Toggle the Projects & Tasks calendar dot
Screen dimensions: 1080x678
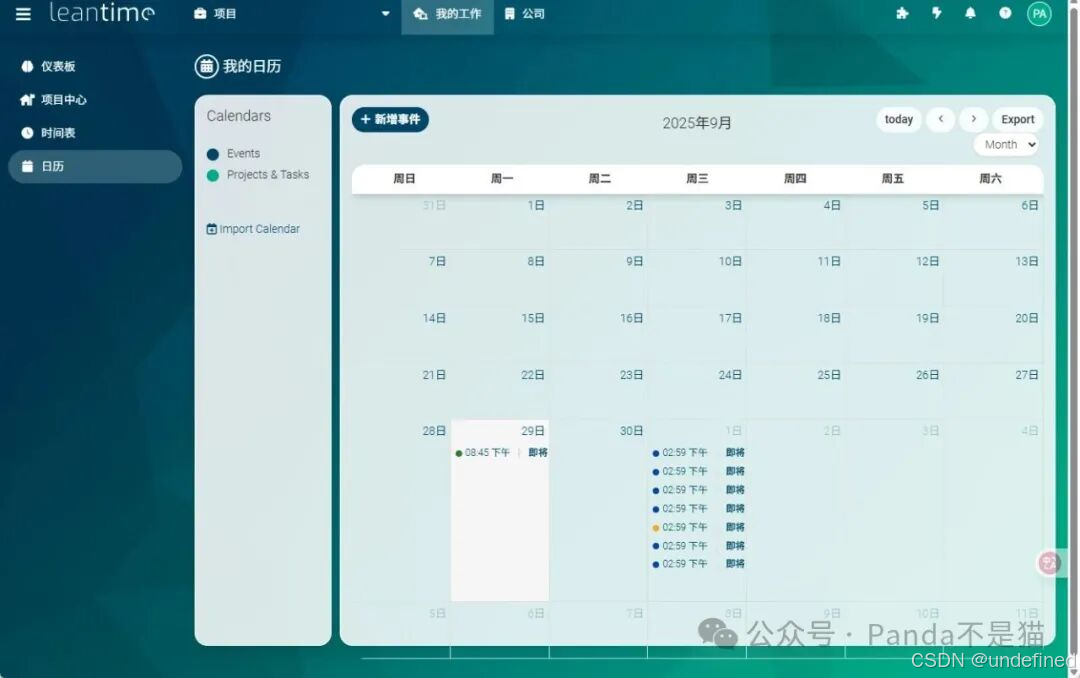point(213,175)
